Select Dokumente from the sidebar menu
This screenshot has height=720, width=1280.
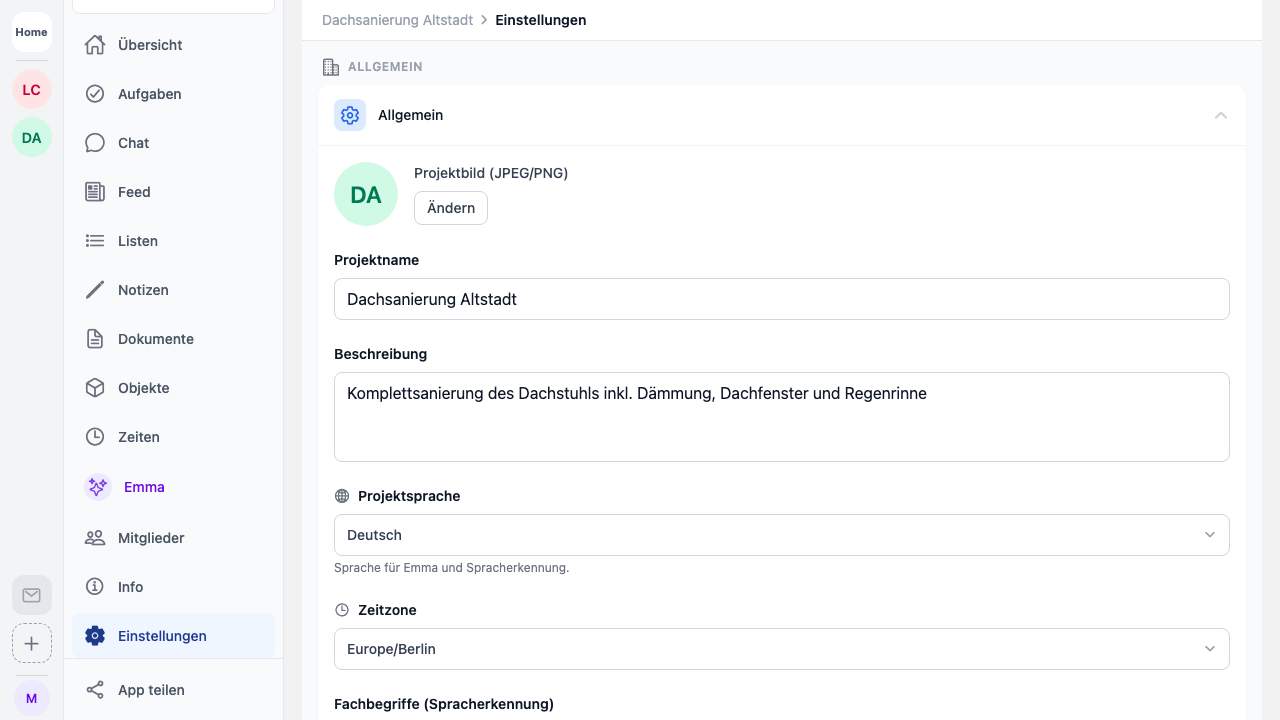(155, 339)
